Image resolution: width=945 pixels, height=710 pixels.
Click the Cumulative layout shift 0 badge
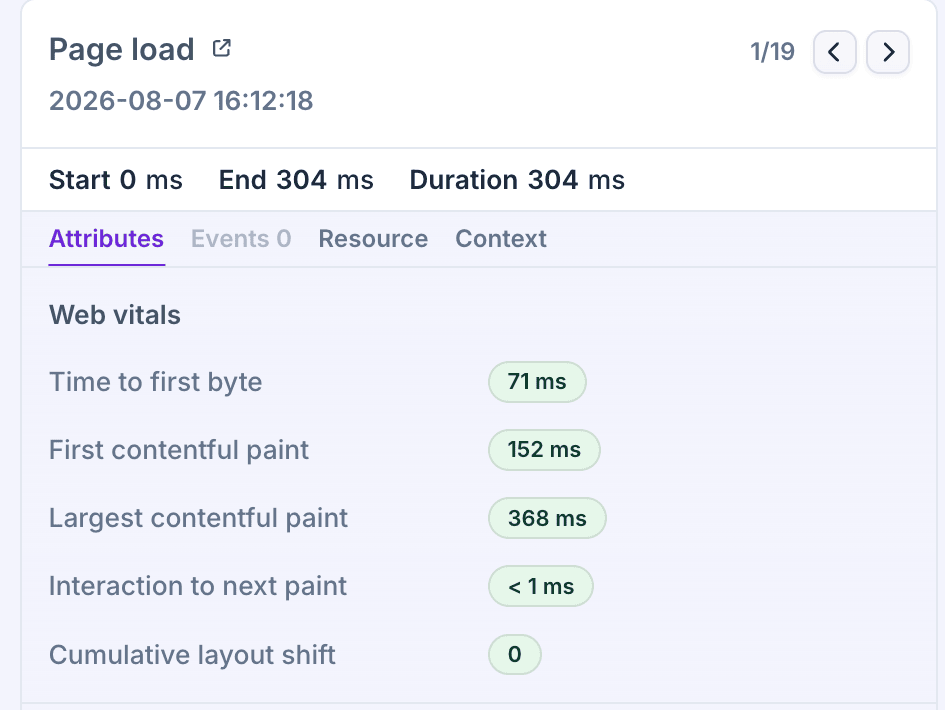[x=515, y=654]
